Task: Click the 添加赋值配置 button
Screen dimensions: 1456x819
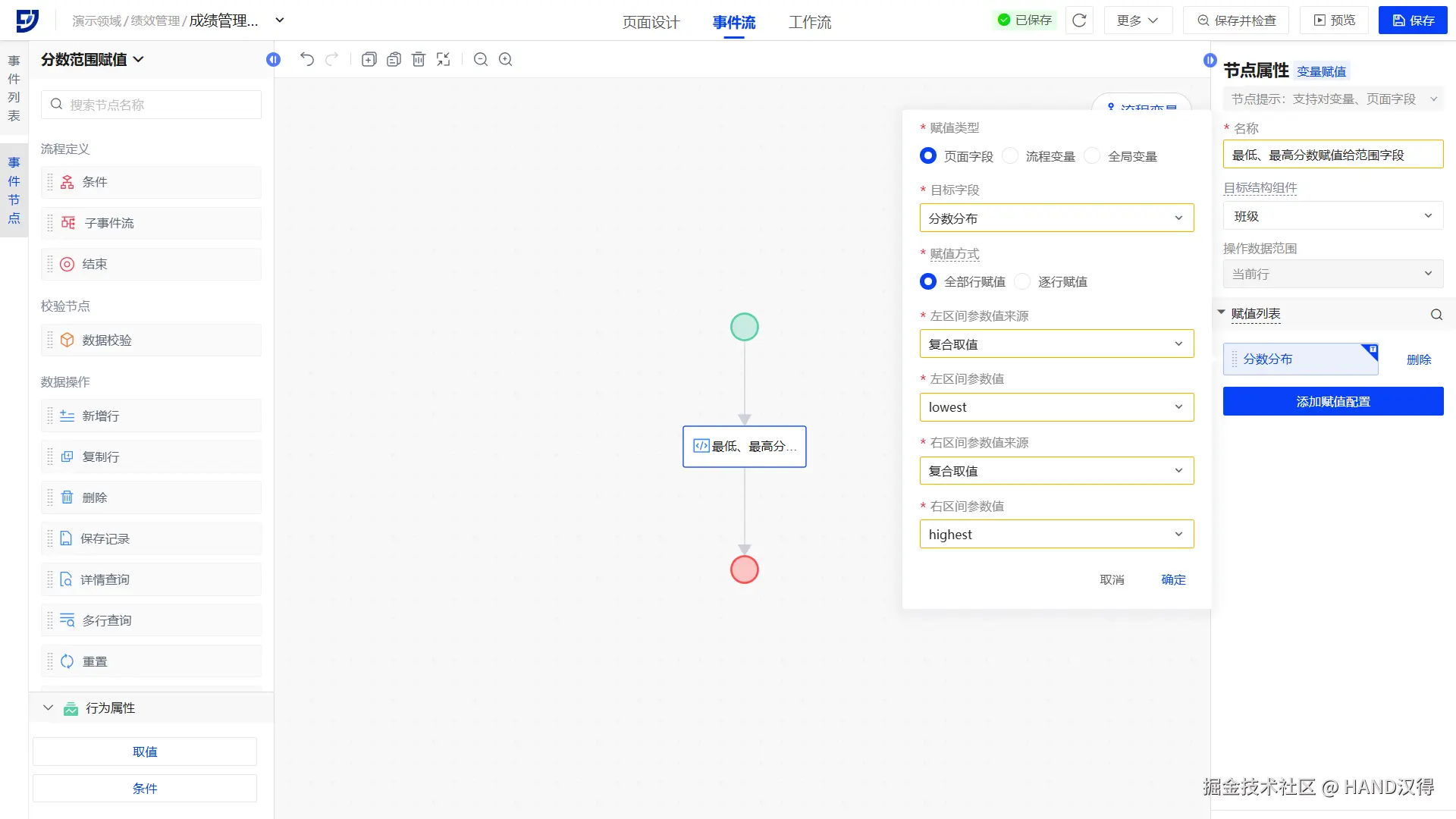Action: point(1332,401)
